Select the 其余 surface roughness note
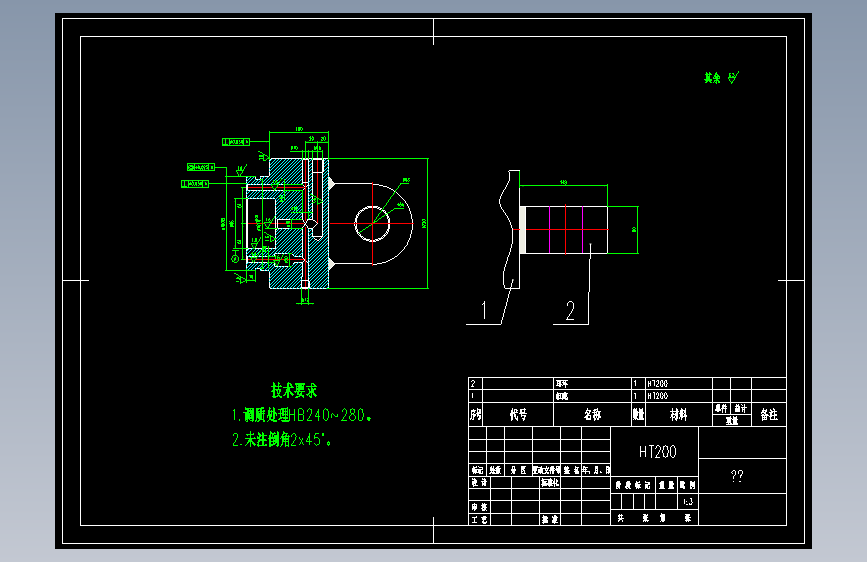The width and height of the screenshot is (867, 562). [x=721, y=78]
